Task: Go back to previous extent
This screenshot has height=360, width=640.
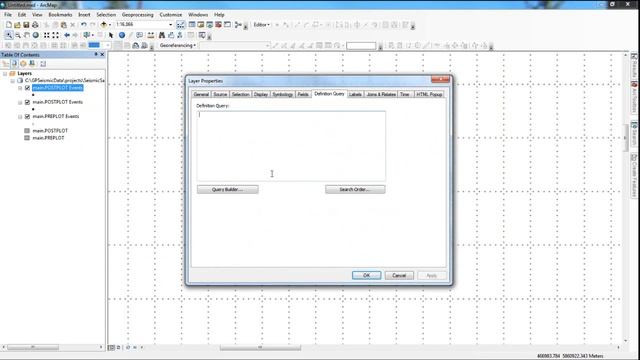Action: [67, 36]
